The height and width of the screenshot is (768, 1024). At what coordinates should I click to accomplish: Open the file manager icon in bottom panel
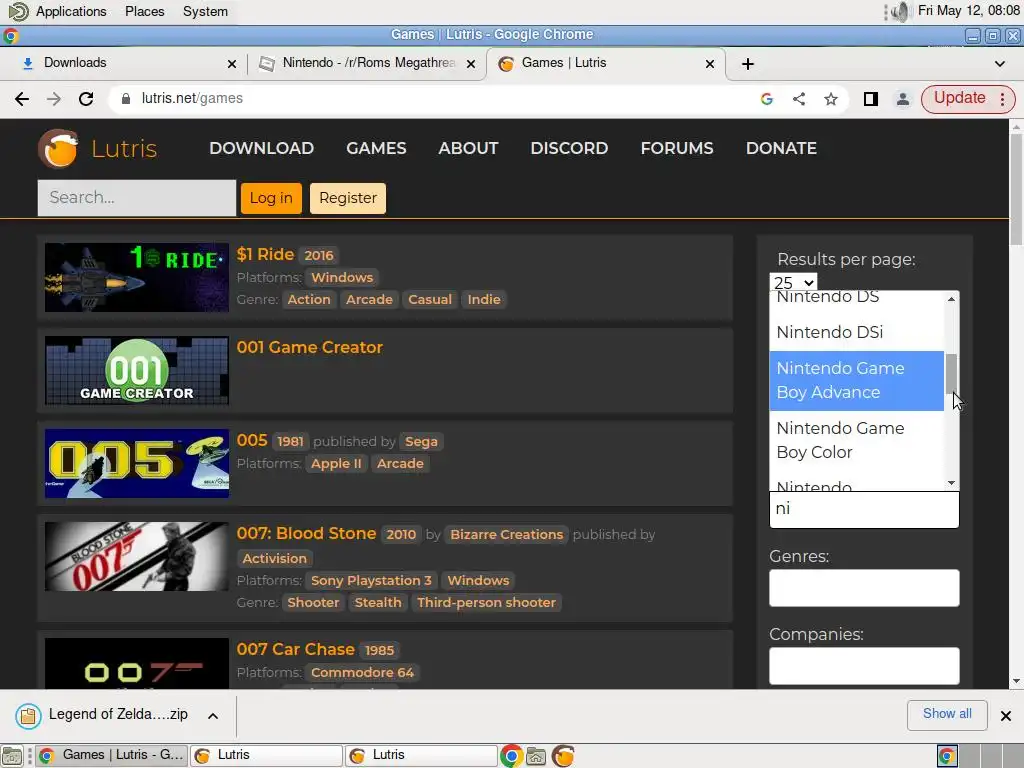pyautogui.click(x=536, y=756)
